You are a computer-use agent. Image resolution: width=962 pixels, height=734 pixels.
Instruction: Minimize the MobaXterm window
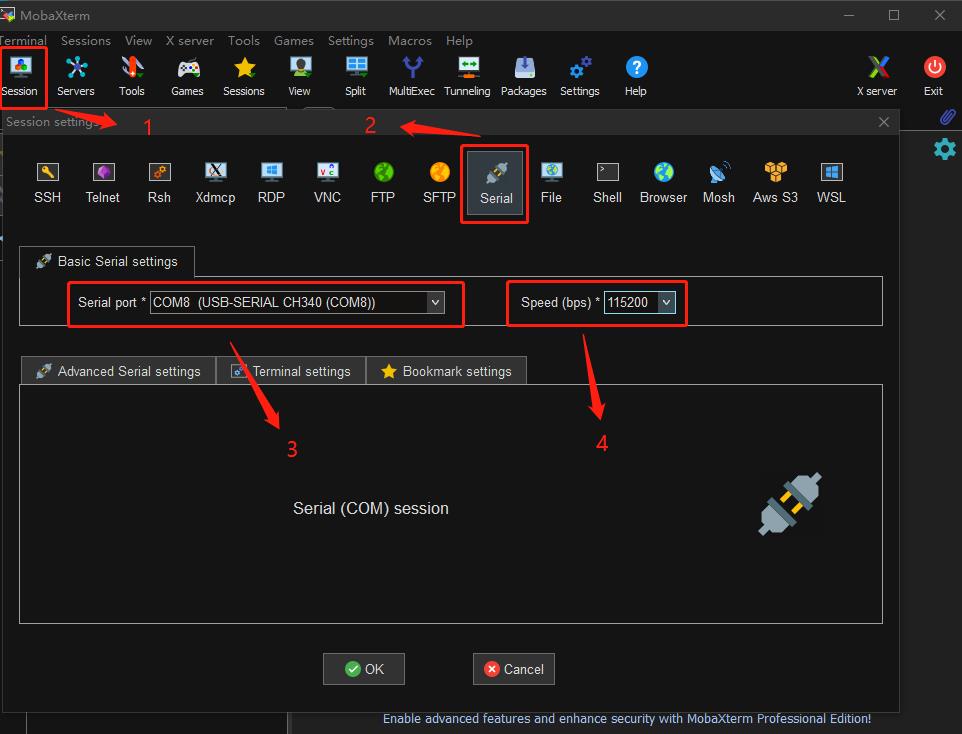point(849,15)
